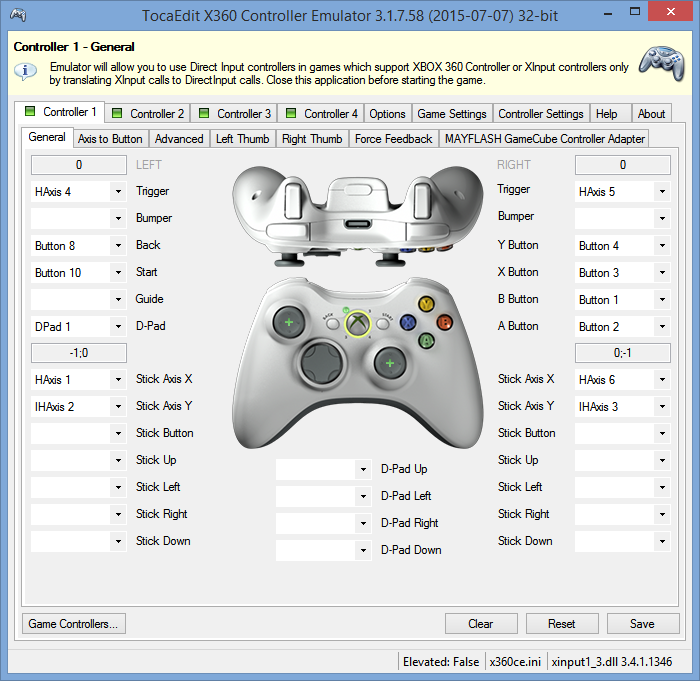Expand the right Stick Down dropdown

coord(662,541)
